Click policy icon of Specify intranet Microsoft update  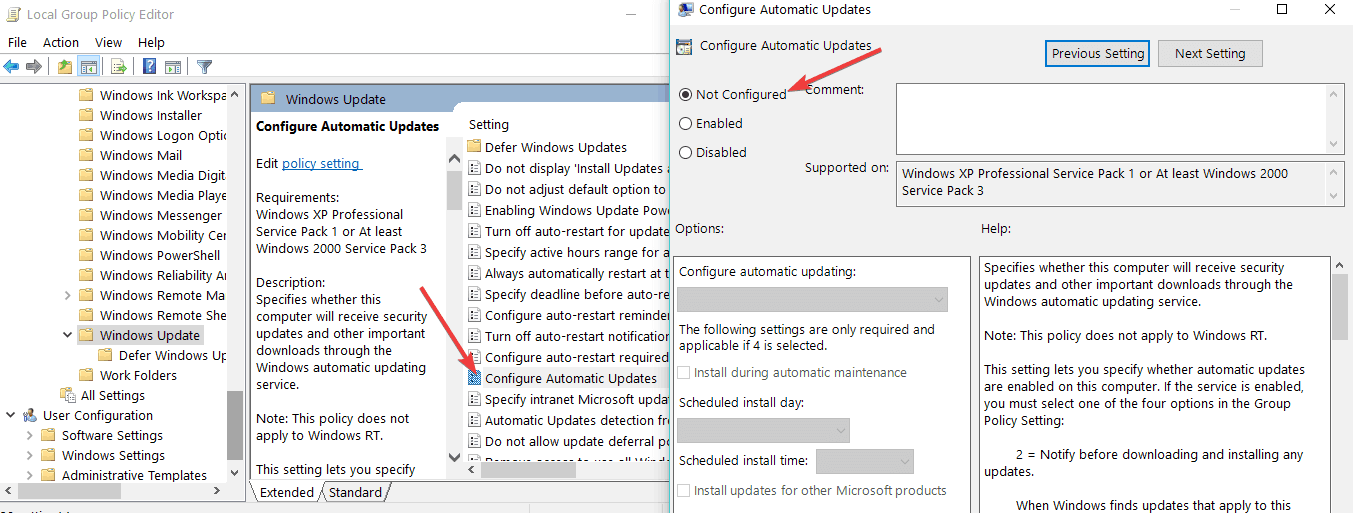pos(475,399)
